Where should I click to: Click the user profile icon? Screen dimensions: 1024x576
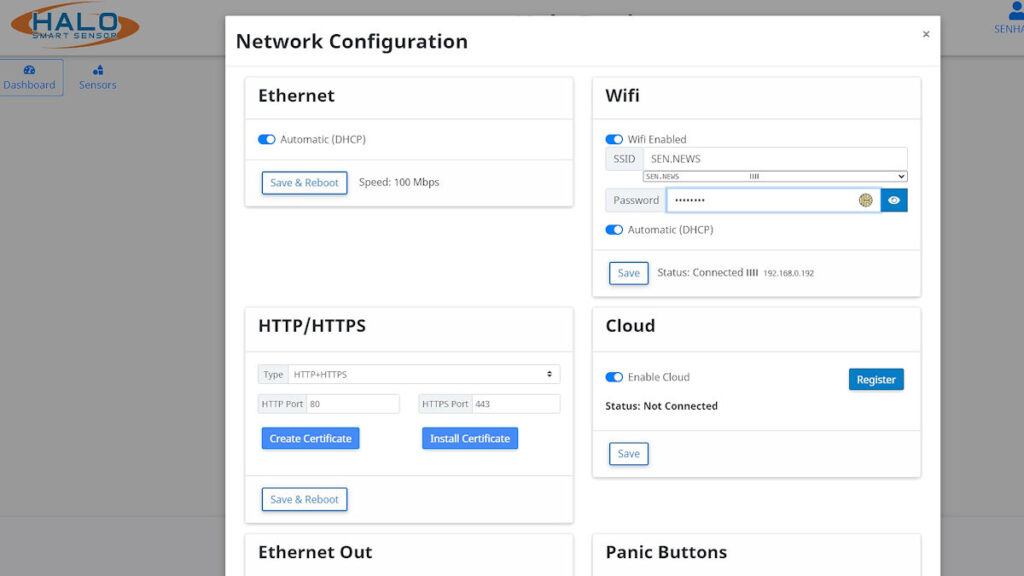coord(1013,12)
